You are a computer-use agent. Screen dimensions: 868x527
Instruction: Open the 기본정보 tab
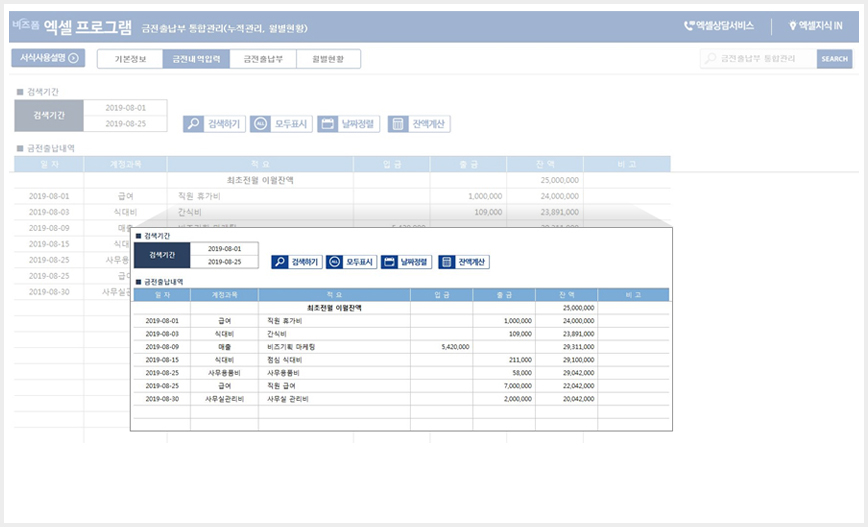tap(130, 59)
